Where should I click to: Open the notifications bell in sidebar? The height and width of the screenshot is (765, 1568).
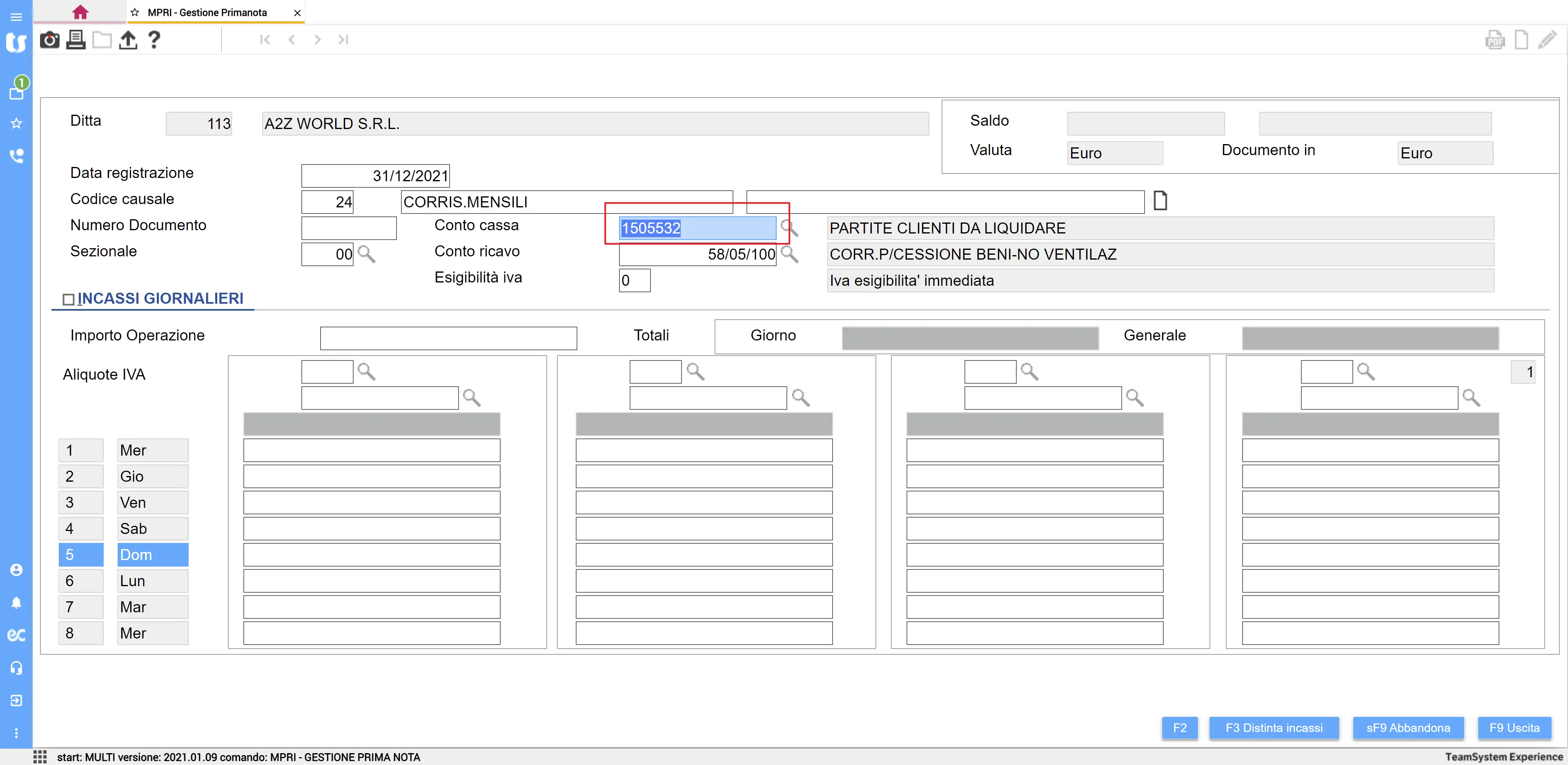click(16, 603)
